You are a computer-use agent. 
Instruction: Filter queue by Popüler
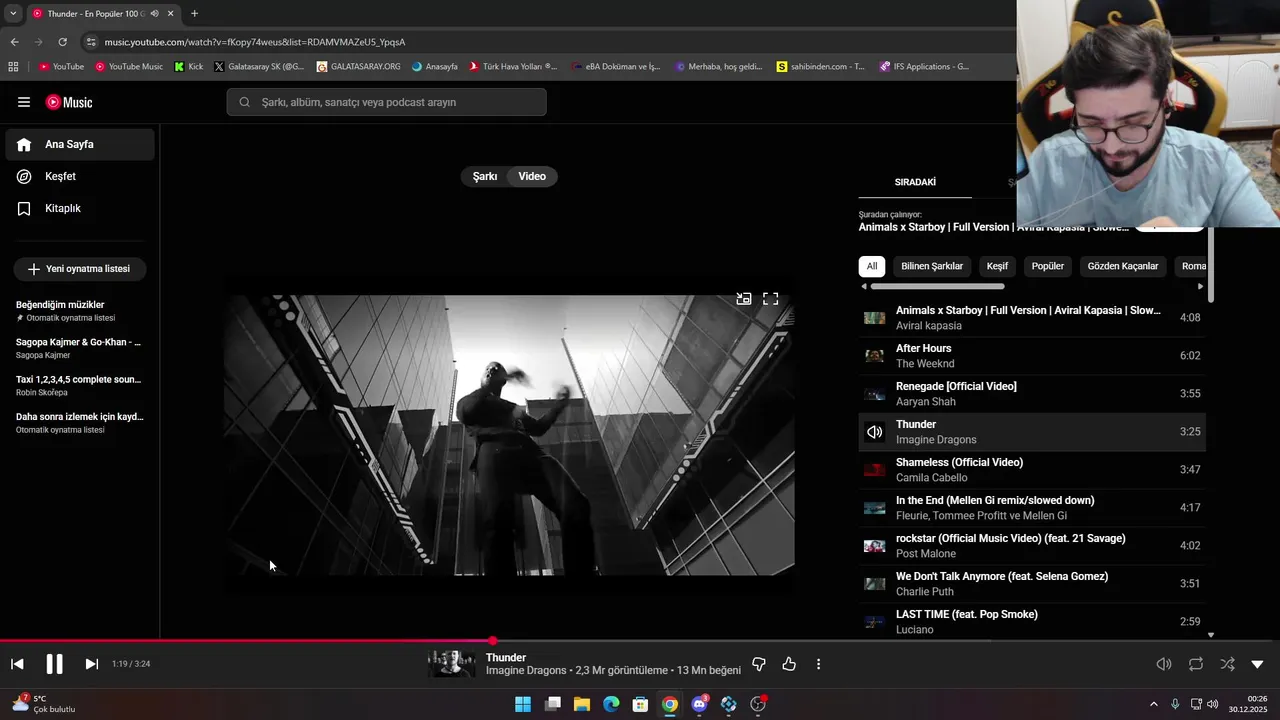pos(1048,266)
